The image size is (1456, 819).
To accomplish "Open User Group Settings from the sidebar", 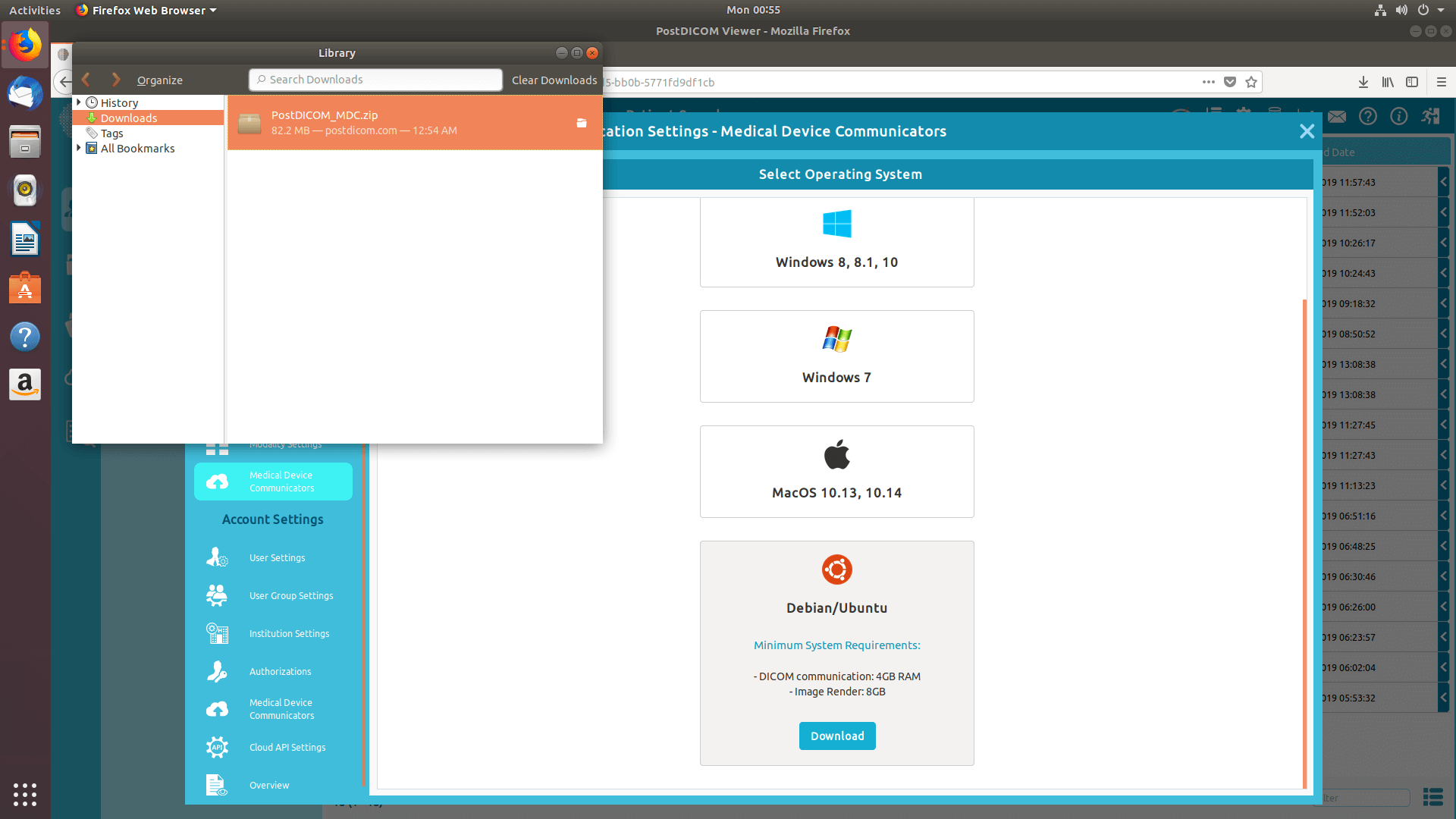I will (290, 595).
